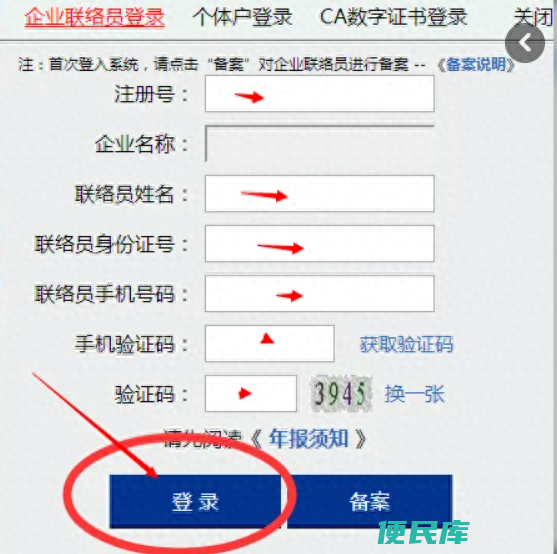Click 换一张 to refresh captcha
The width and height of the screenshot is (557, 554).
tap(415, 394)
